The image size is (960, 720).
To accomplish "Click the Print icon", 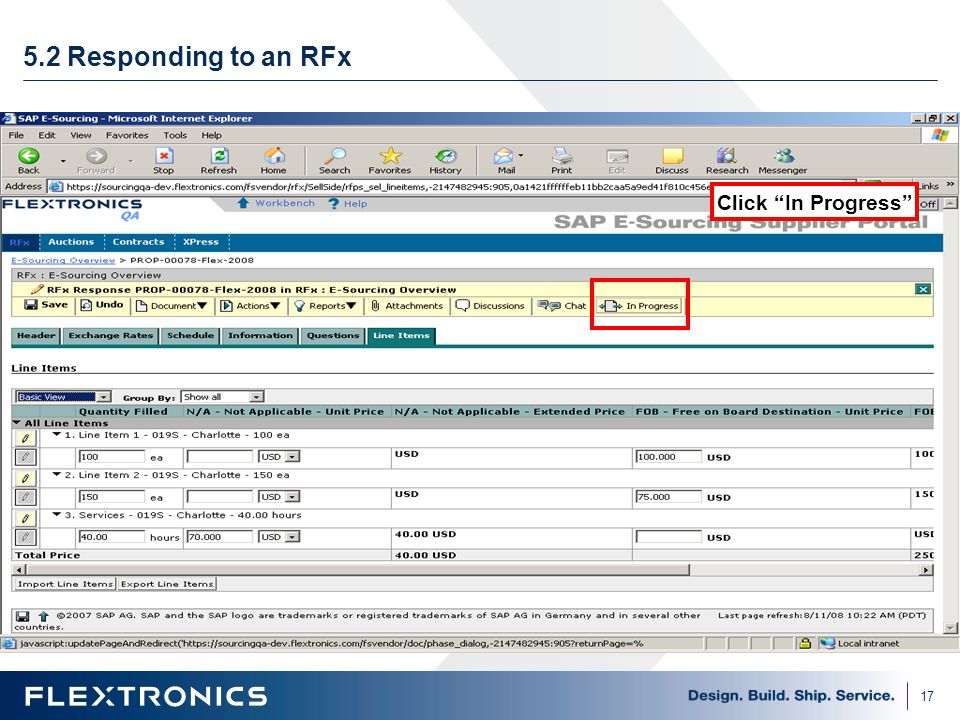I will pyautogui.click(x=561, y=160).
